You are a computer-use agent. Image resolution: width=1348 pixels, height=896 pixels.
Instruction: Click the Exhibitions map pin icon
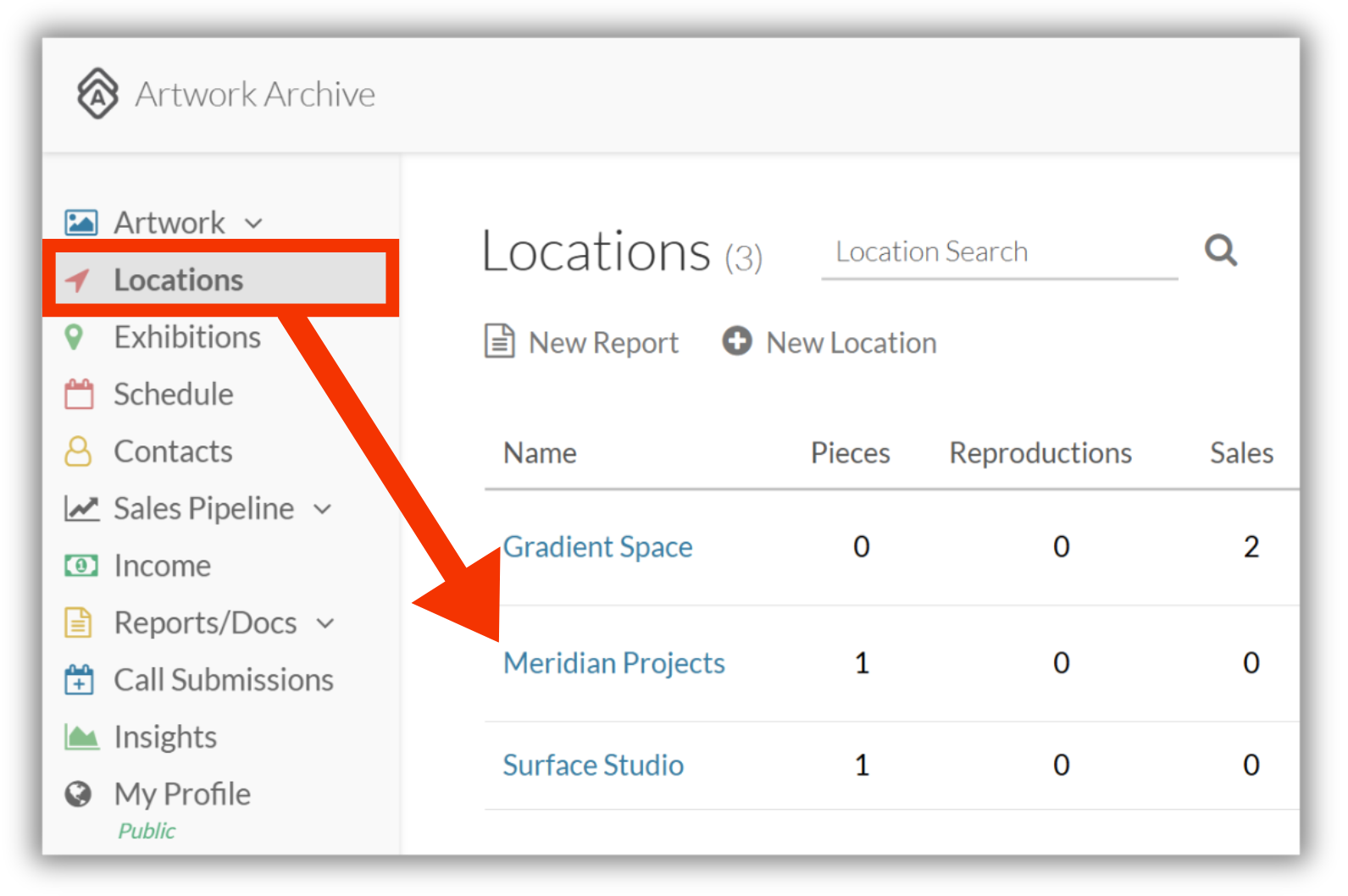[75, 337]
